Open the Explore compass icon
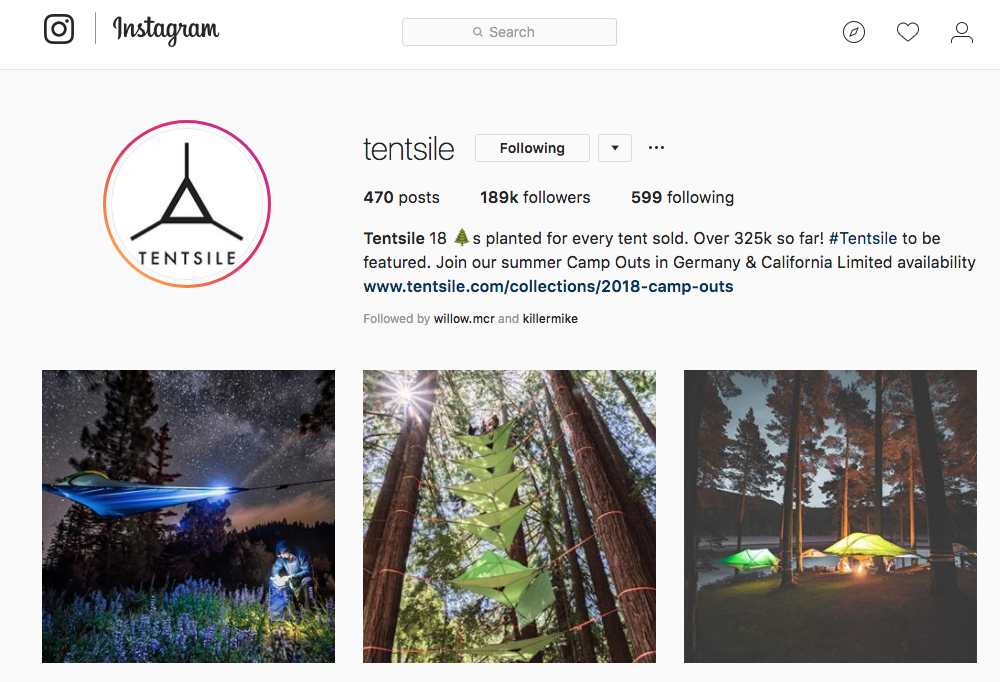The width and height of the screenshot is (1000, 682). pyautogui.click(x=853, y=32)
